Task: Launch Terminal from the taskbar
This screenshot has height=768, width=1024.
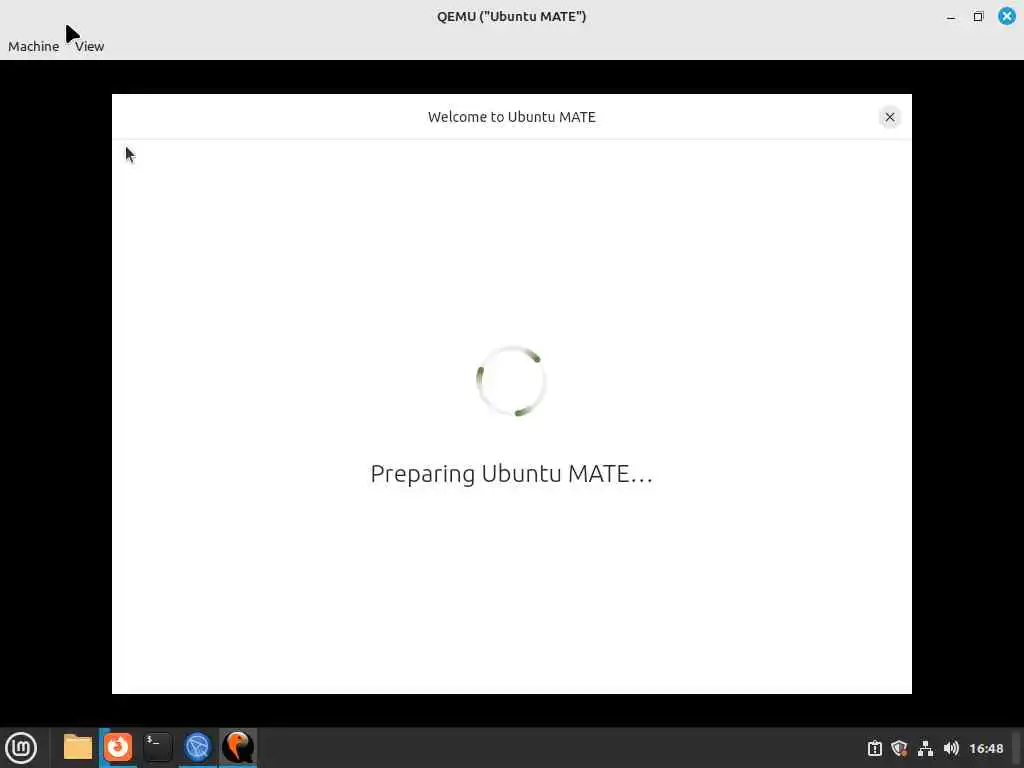Action: [157, 747]
